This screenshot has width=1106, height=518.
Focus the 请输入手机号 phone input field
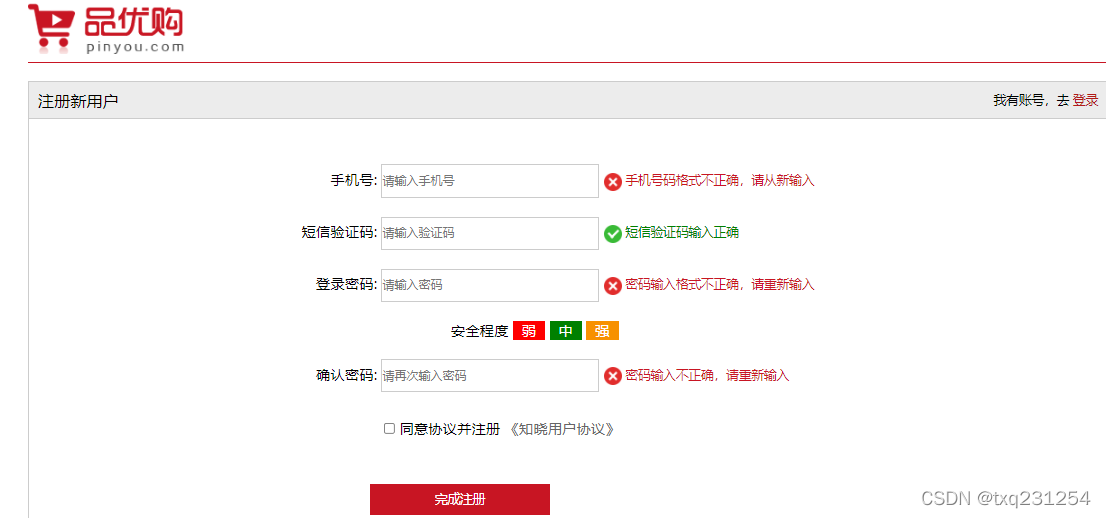(x=490, y=181)
